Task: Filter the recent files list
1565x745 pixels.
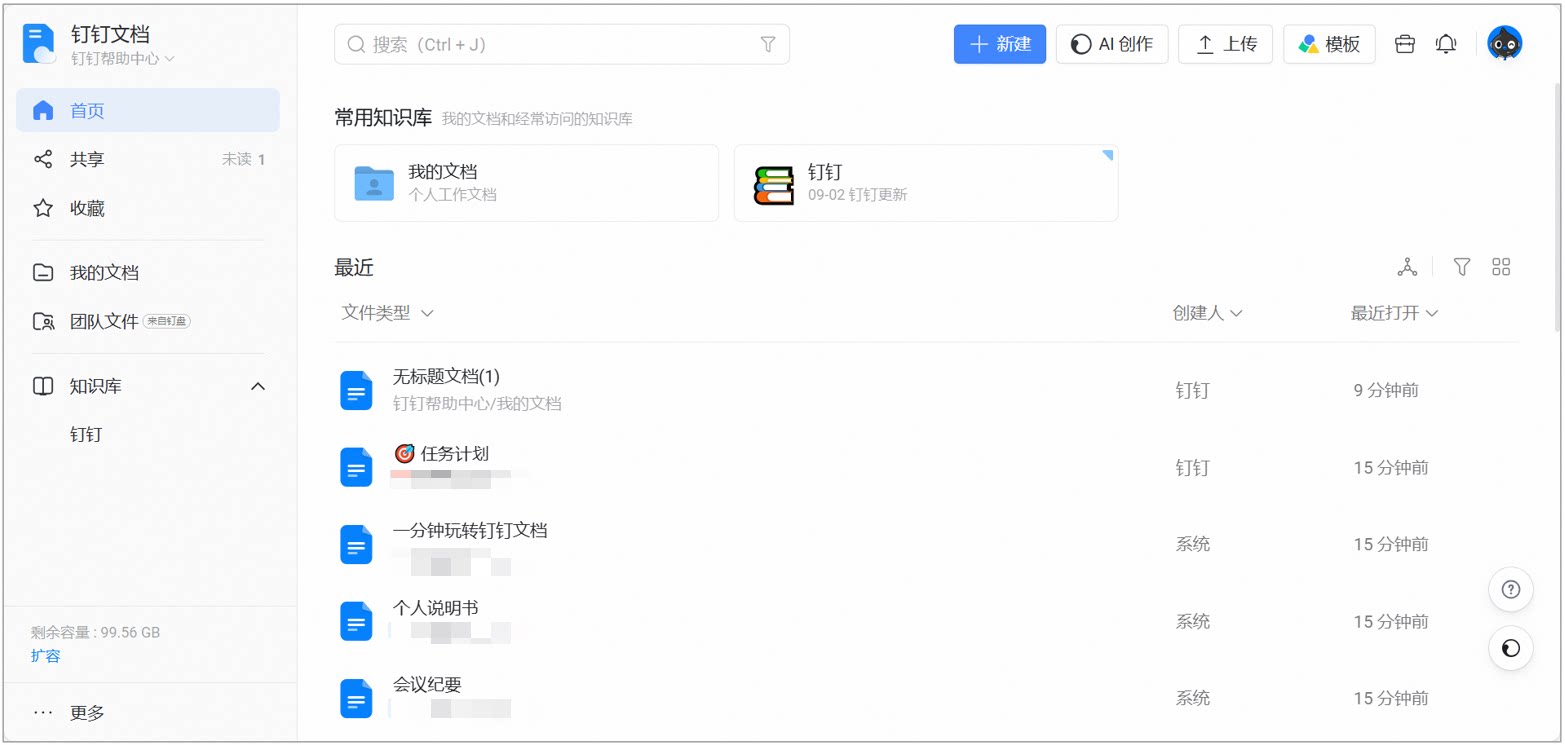Action: click(1462, 267)
